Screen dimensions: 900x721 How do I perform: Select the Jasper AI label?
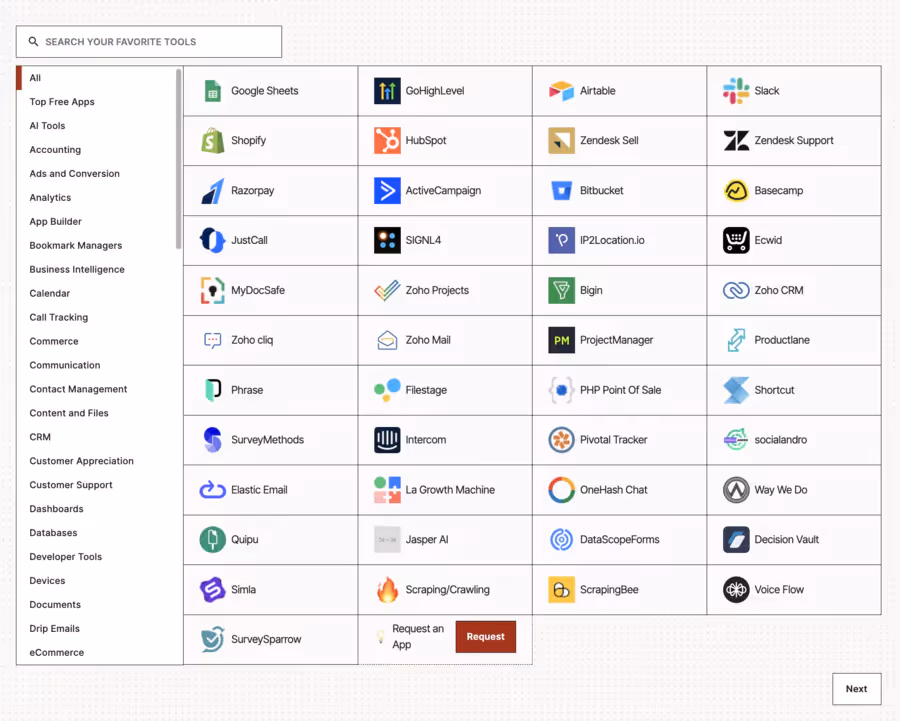pos(427,540)
